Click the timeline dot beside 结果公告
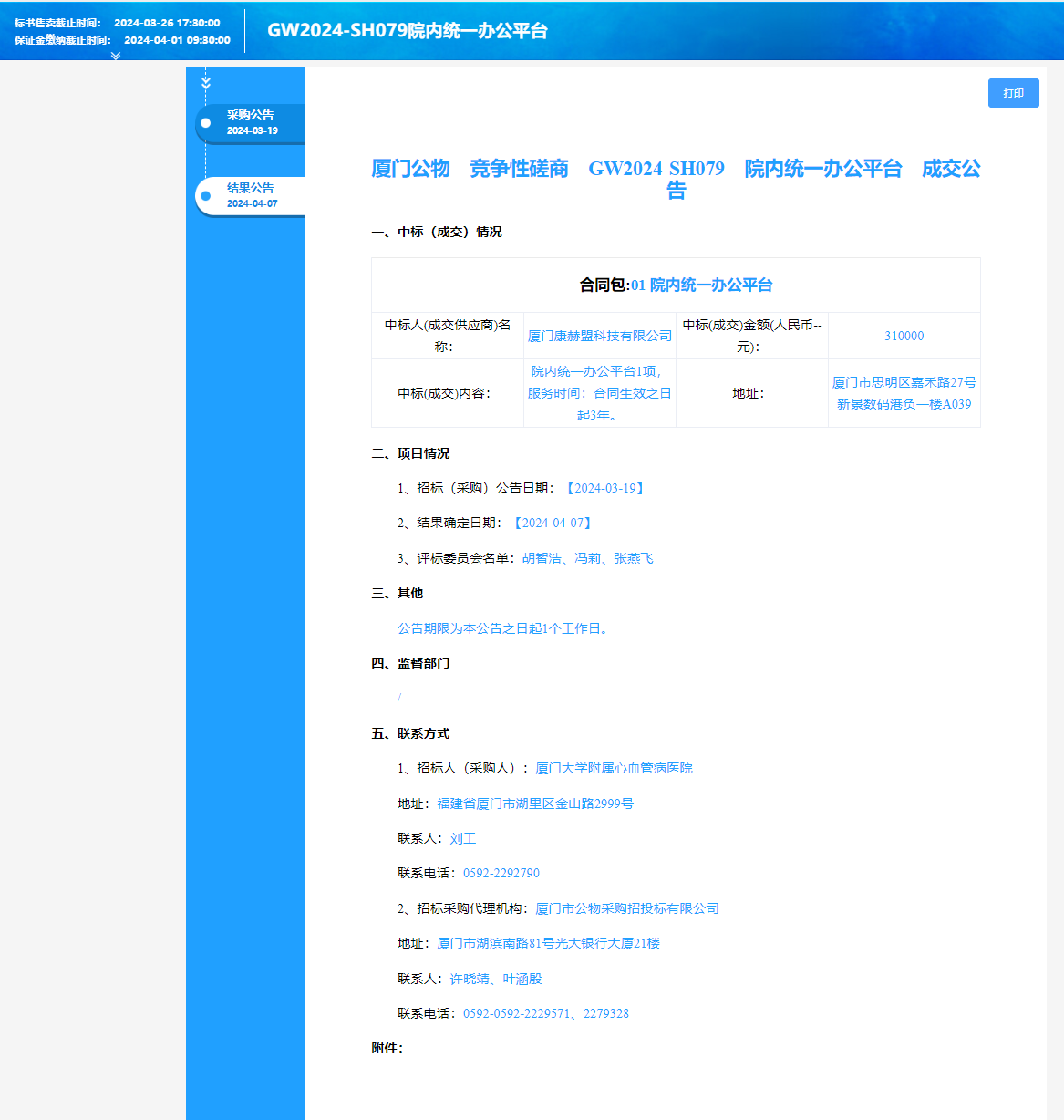This screenshot has width=1064, height=1120. (206, 194)
